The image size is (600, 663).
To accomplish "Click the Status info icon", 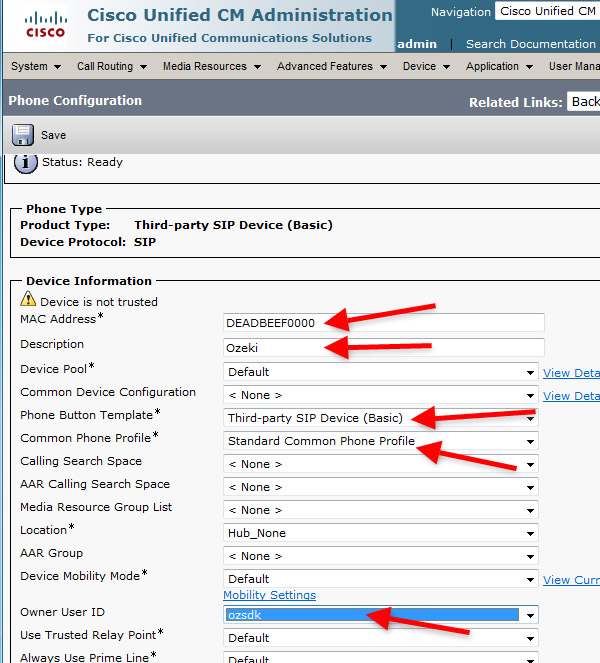I will pos(25,163).
